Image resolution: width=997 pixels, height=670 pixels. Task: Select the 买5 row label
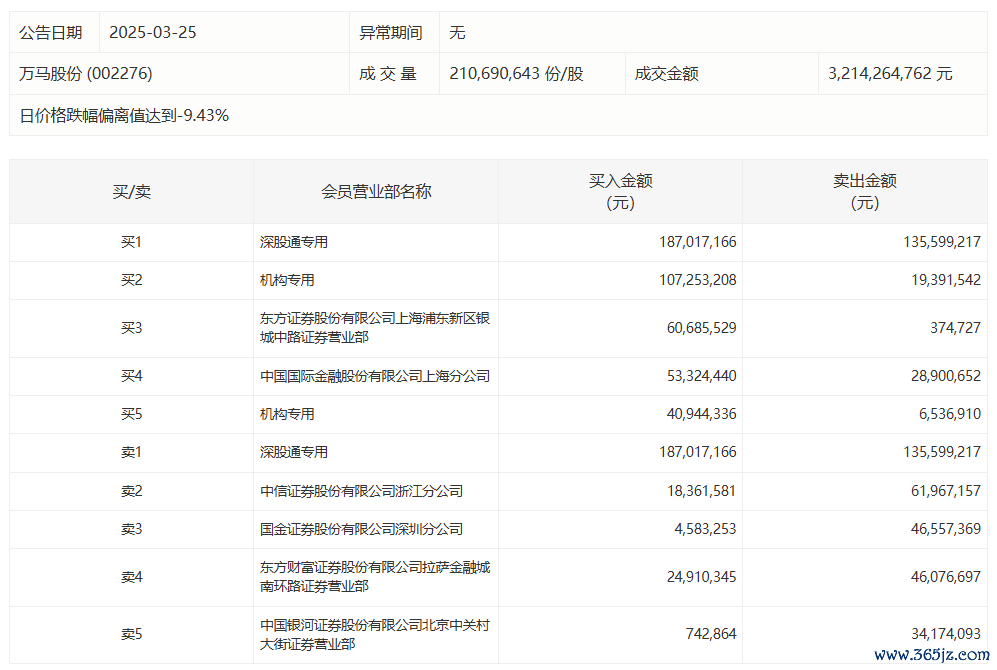[132, 414]
